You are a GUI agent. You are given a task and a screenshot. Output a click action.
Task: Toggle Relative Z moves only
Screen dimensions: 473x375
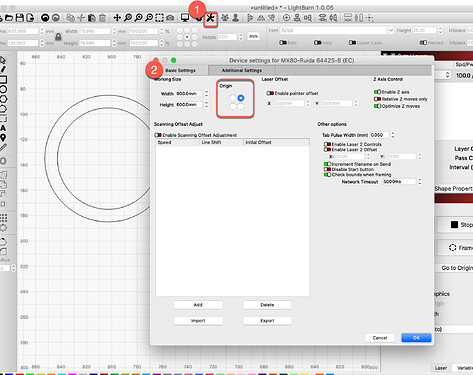pos(377,99)
